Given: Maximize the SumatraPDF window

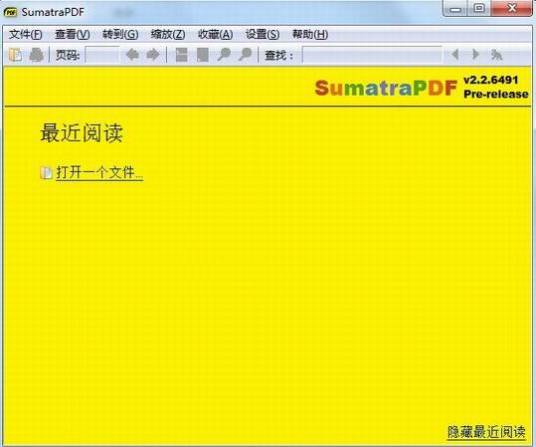Looking at the screenshot, I should pos(479,9).
